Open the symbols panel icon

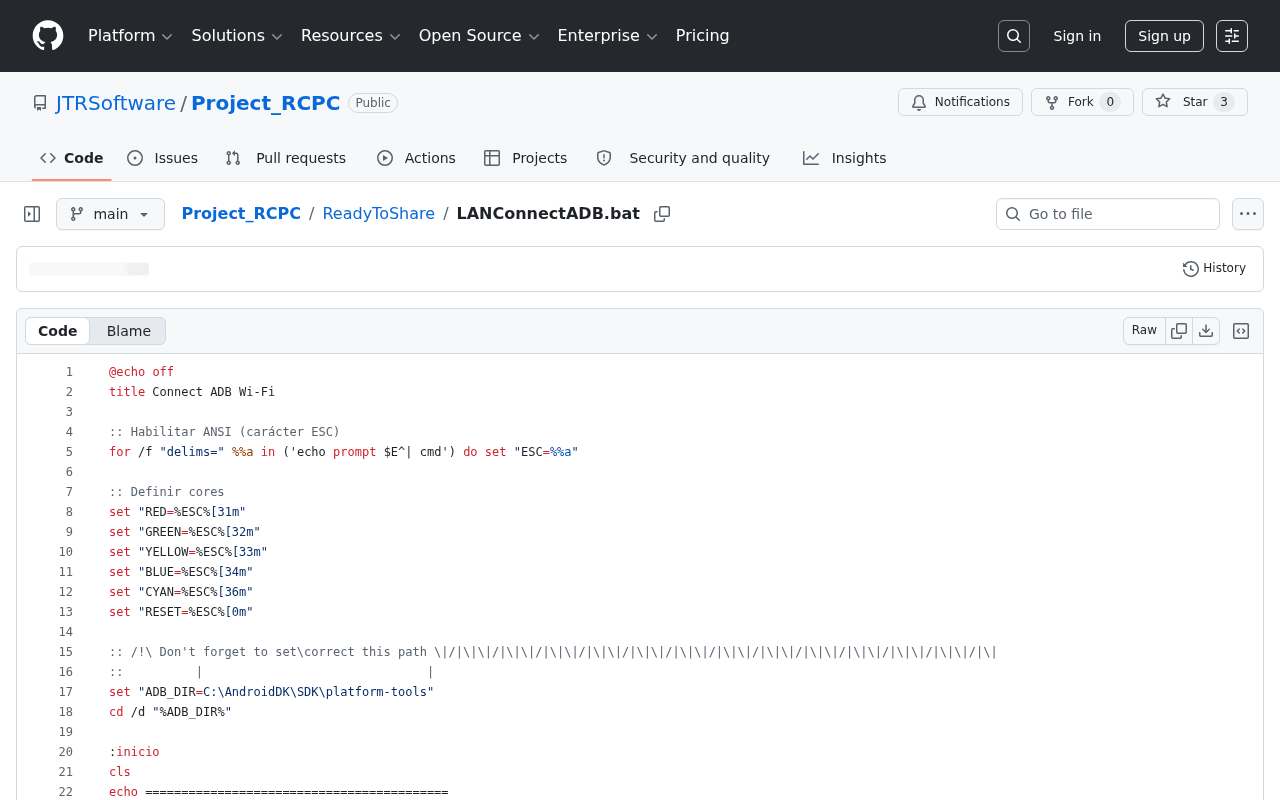coord(1241,331)
